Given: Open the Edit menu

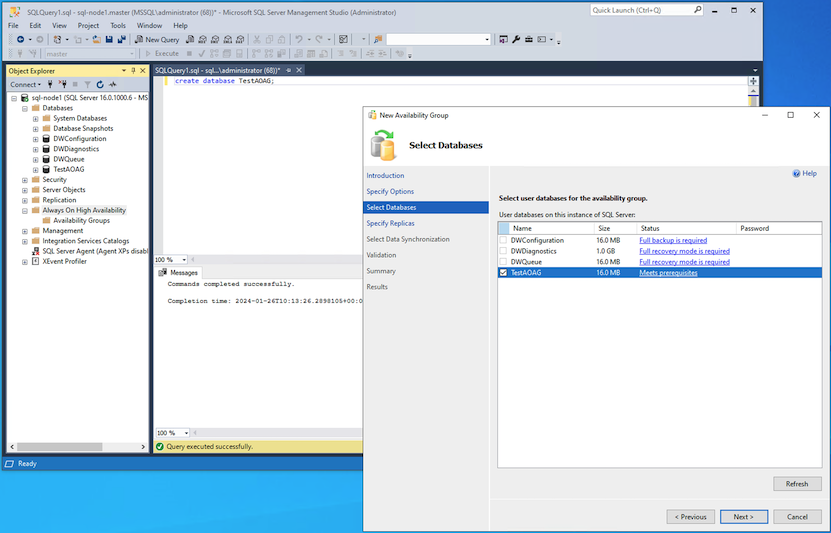Looking at the screenshot, I should click(35, 25).
